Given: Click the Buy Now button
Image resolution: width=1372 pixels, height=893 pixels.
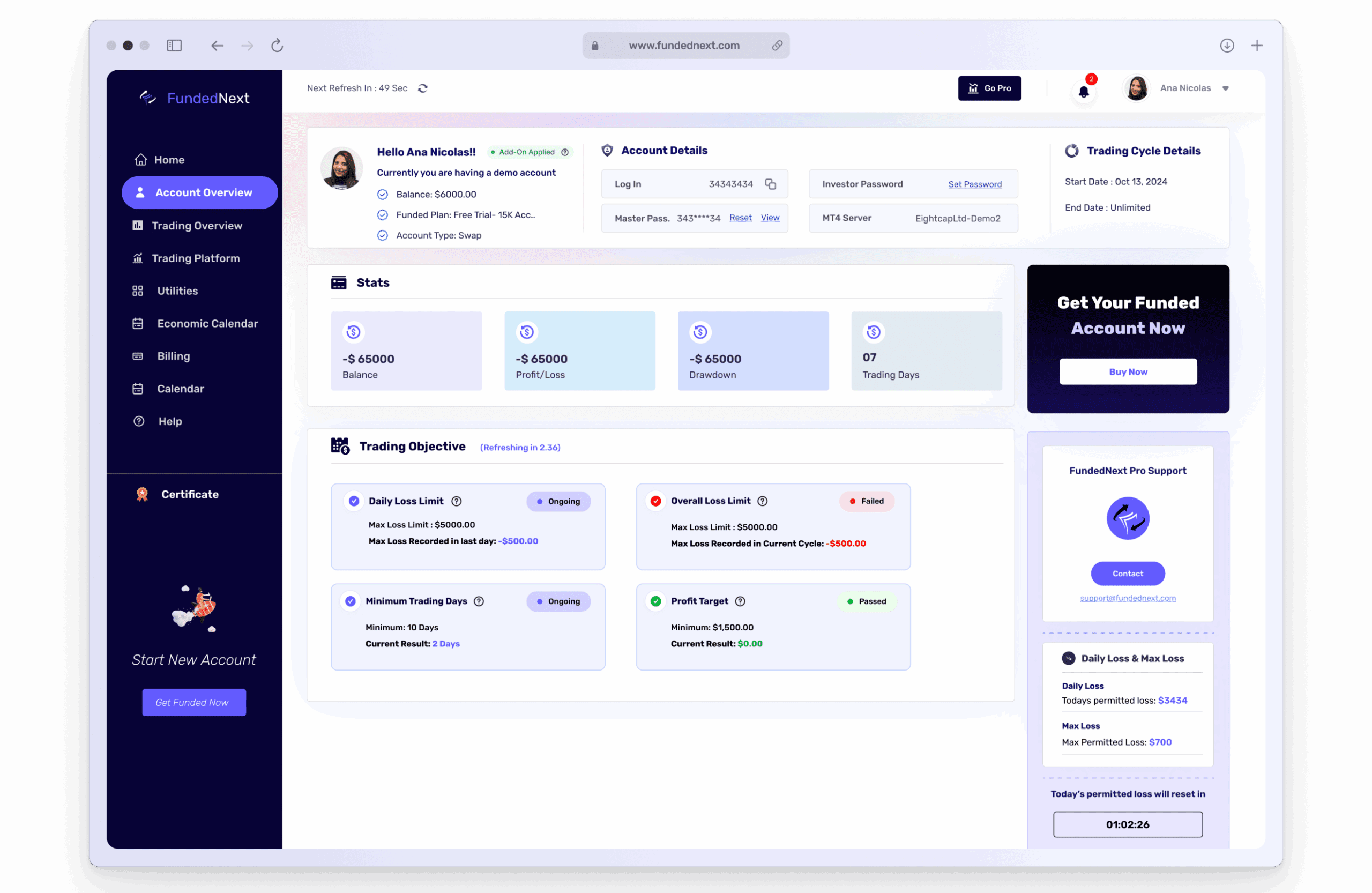Looking at the screenshot, I should pyautogui.click(x=1128, y=371).
